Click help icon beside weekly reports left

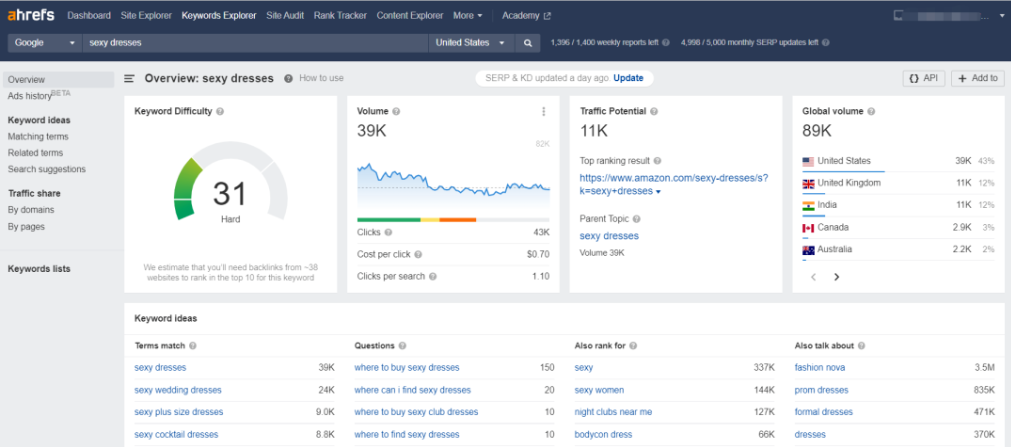click(665, 43)
